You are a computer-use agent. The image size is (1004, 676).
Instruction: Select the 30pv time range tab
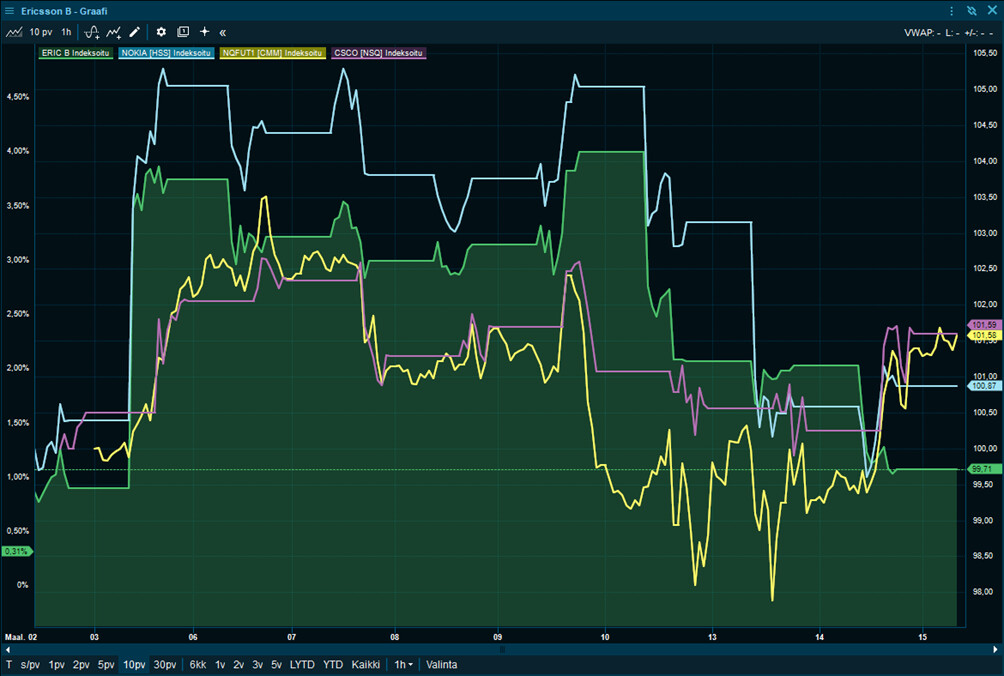point(165,664)
